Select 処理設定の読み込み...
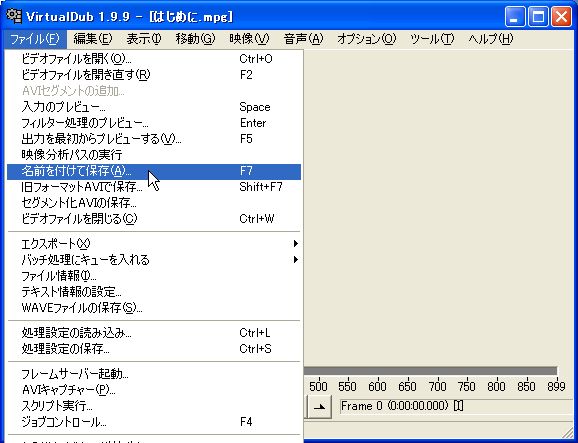Viewport: 578px width, 443px height. (154, 333)
